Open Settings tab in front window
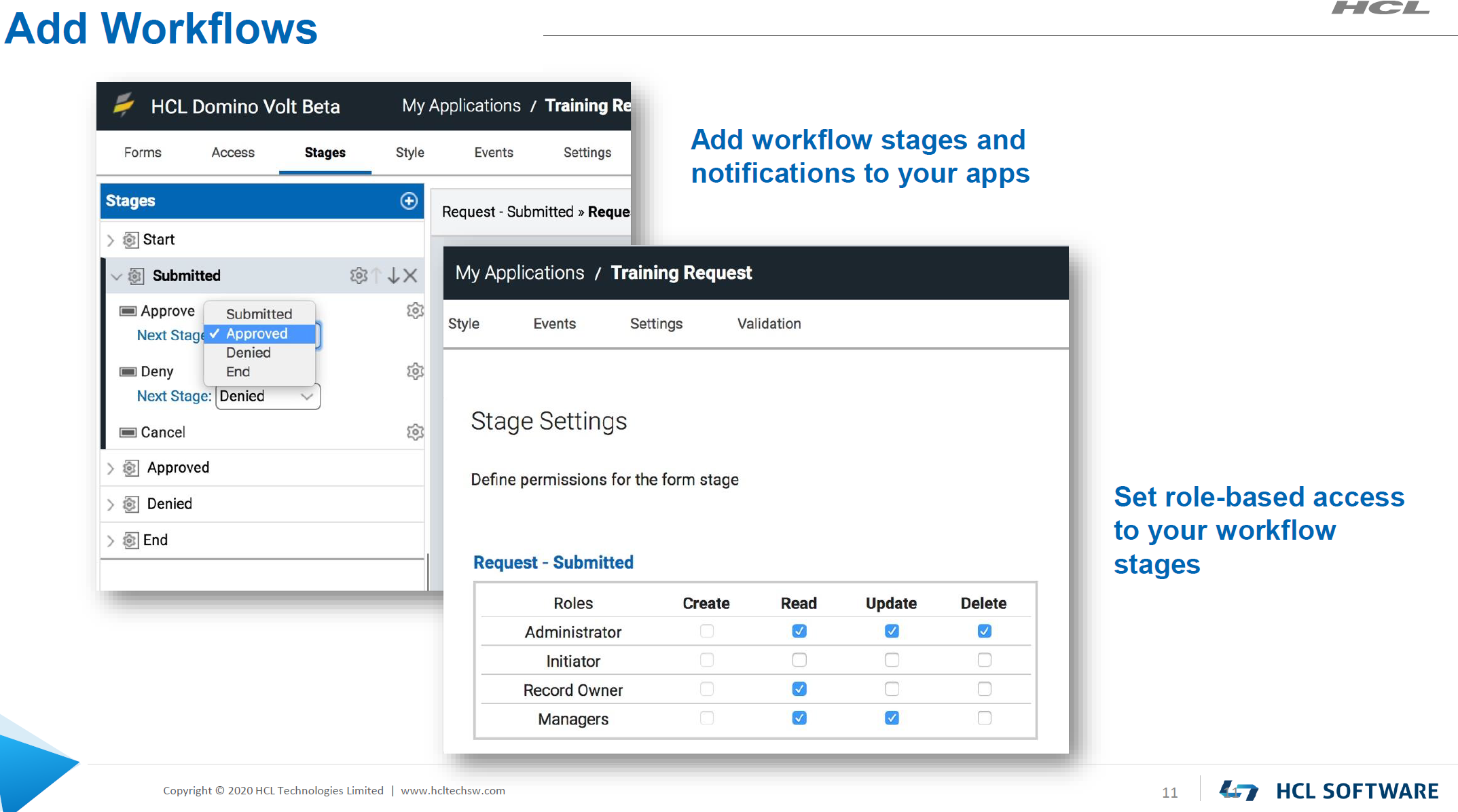The height and width of the screenshot is (812, 1458). [x=656, y=323]
